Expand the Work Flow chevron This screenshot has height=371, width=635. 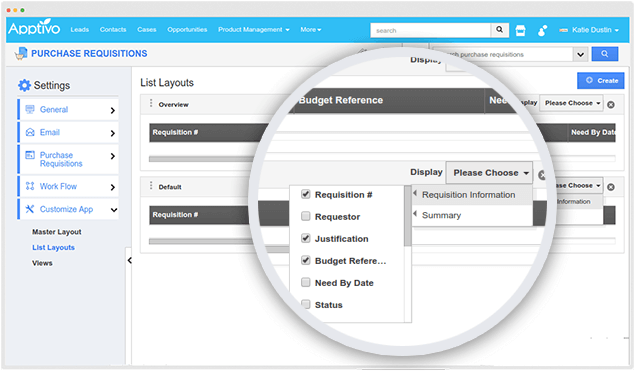(113, 187)
